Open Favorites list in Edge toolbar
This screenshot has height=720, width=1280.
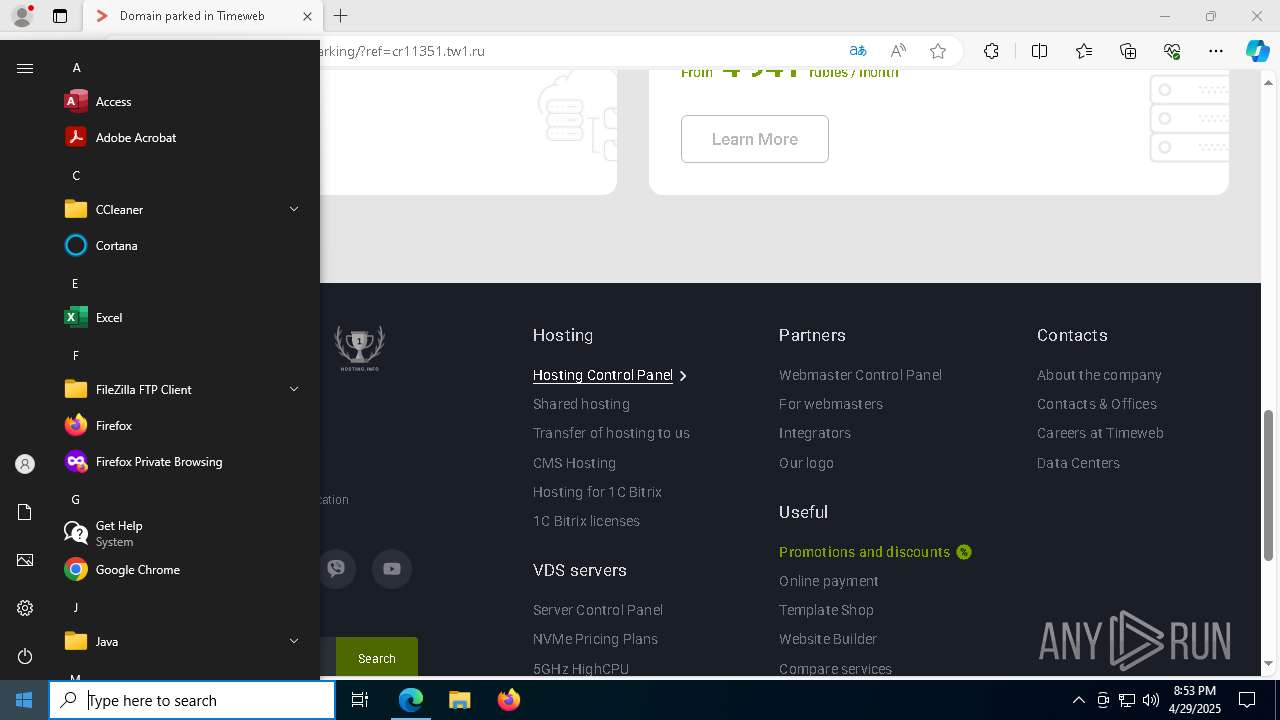coord(1084,51)
